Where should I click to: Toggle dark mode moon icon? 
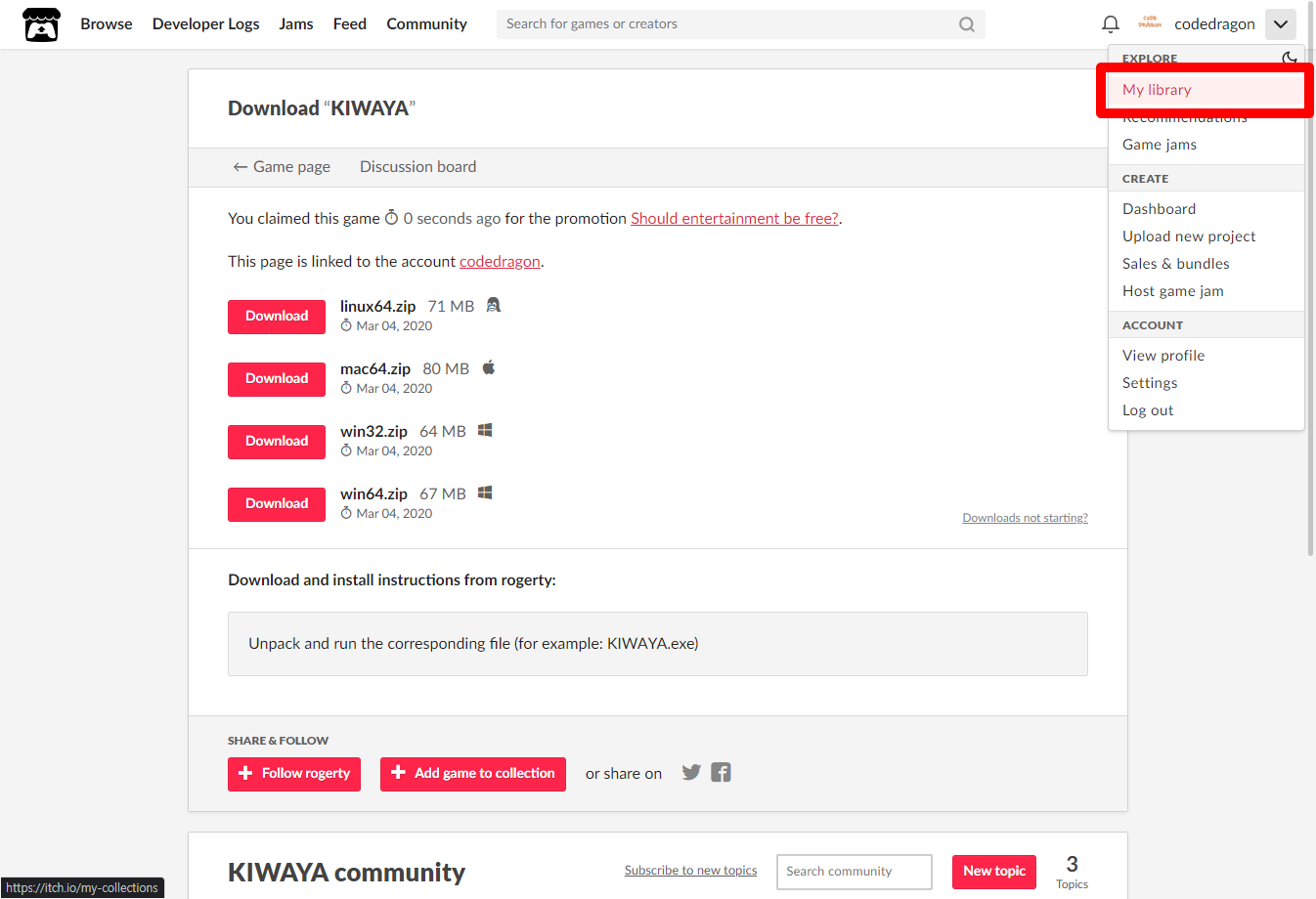coord(1290,58)
